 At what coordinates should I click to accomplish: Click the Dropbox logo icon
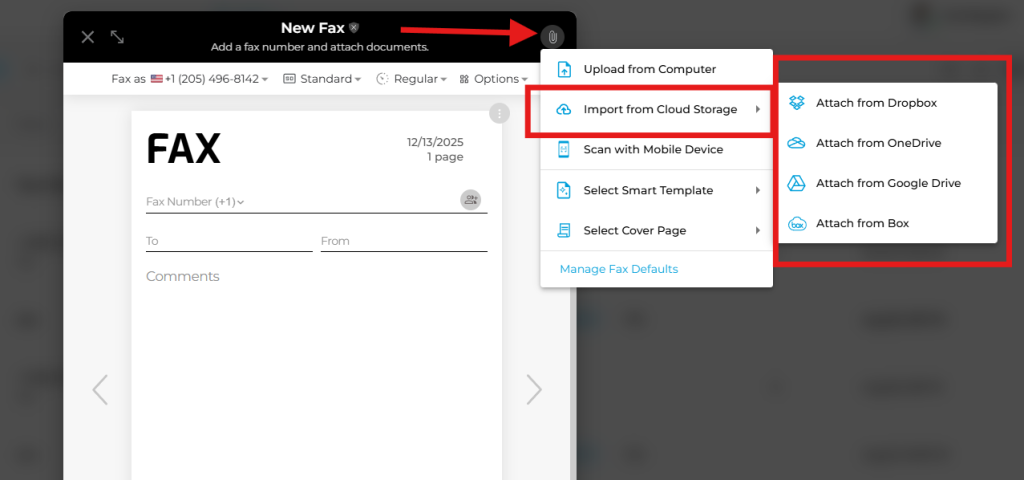click(x=797, y=103)
